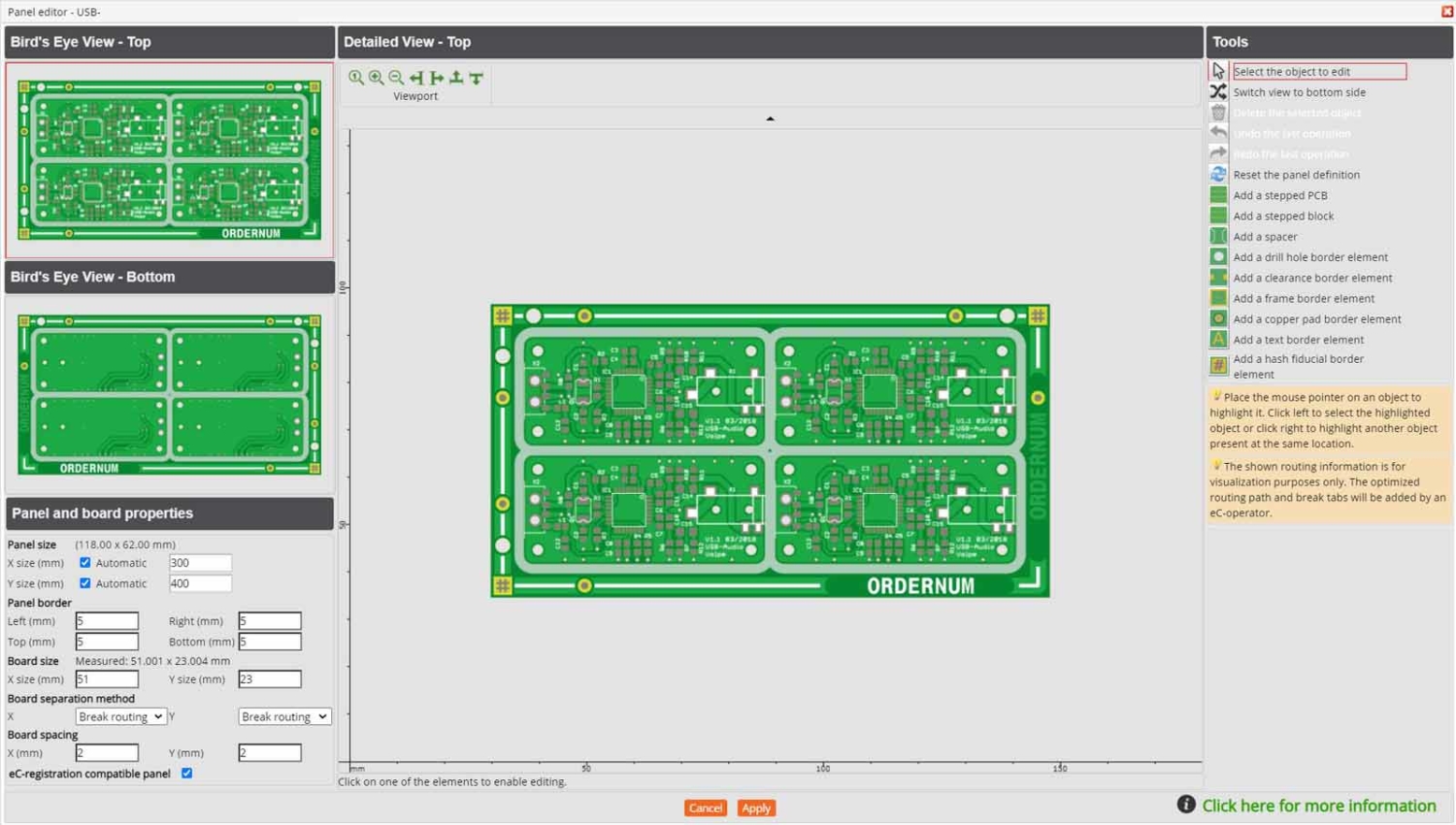Collapse the viewport toolbar with the arrow
Image resolution: width=1456 pixels, height=825 pixels.
click(x=770, y=118)
